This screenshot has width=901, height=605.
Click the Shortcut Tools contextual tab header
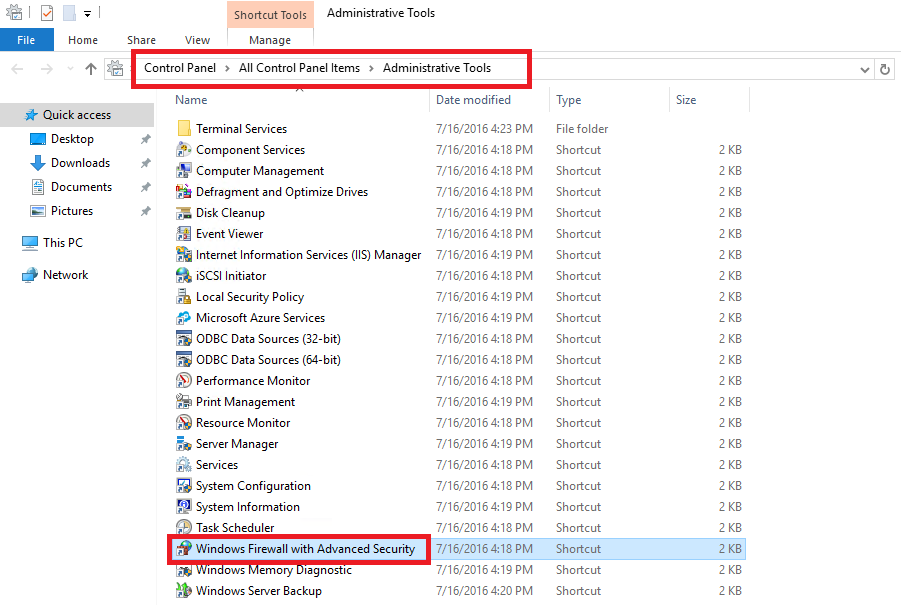pyautogui.click(x=270, y=15)
